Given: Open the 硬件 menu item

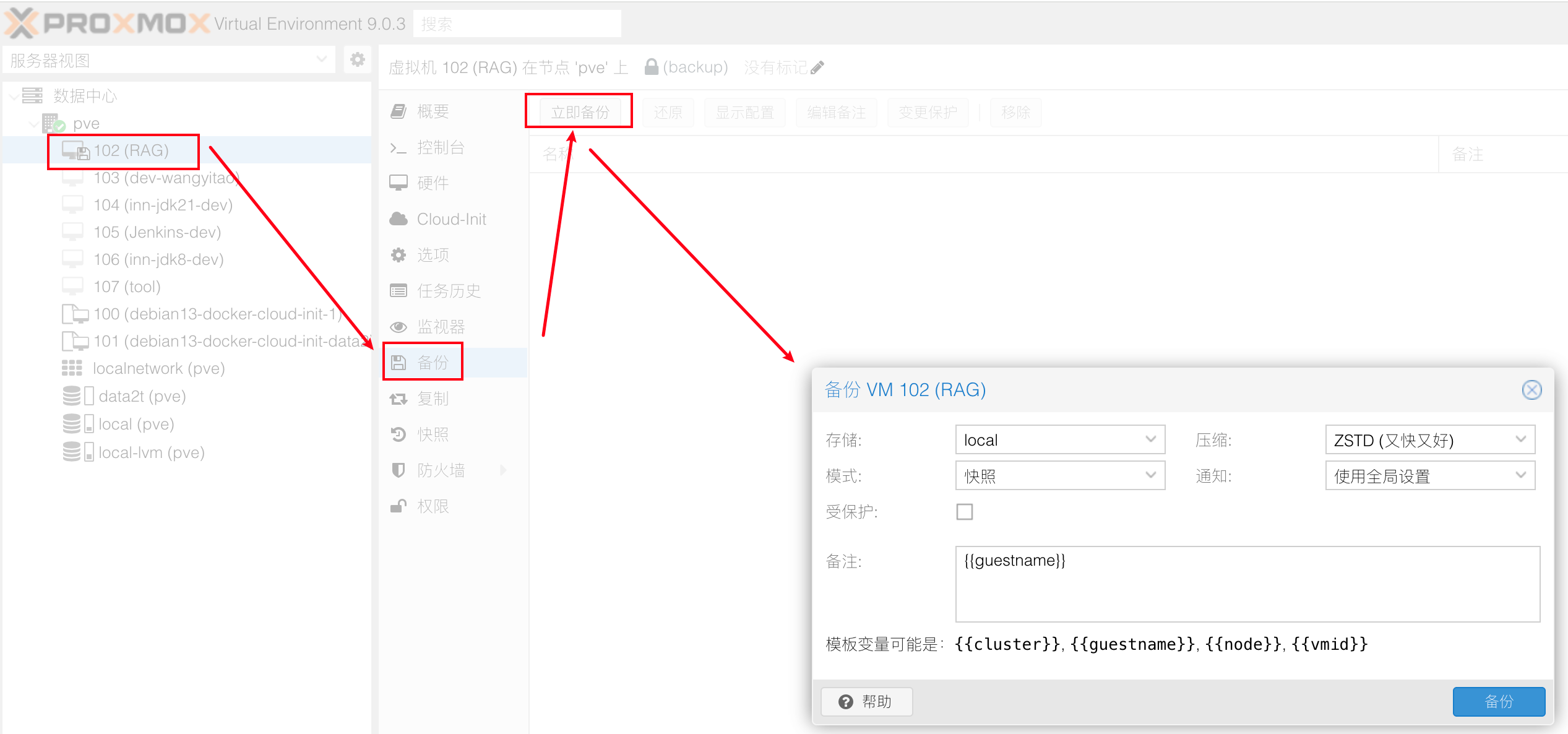Looking at the screenshot, I should pyautogui.click(x=432, y=183).
